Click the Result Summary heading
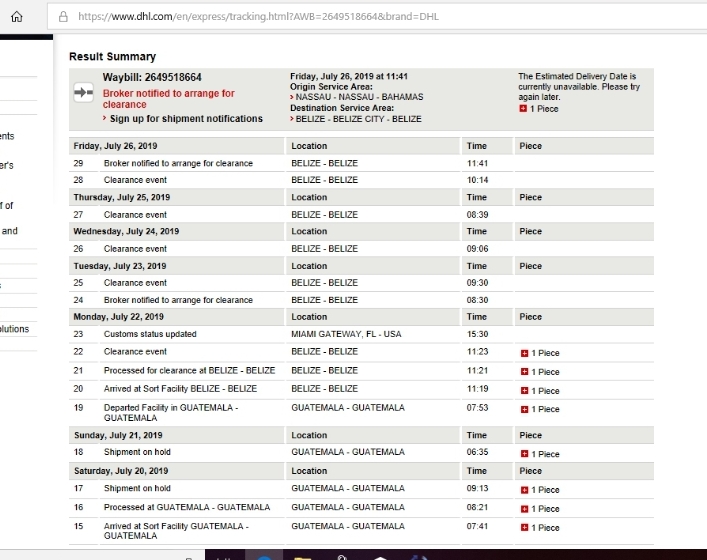The image size is (707, 560). (x=112, y=57)
